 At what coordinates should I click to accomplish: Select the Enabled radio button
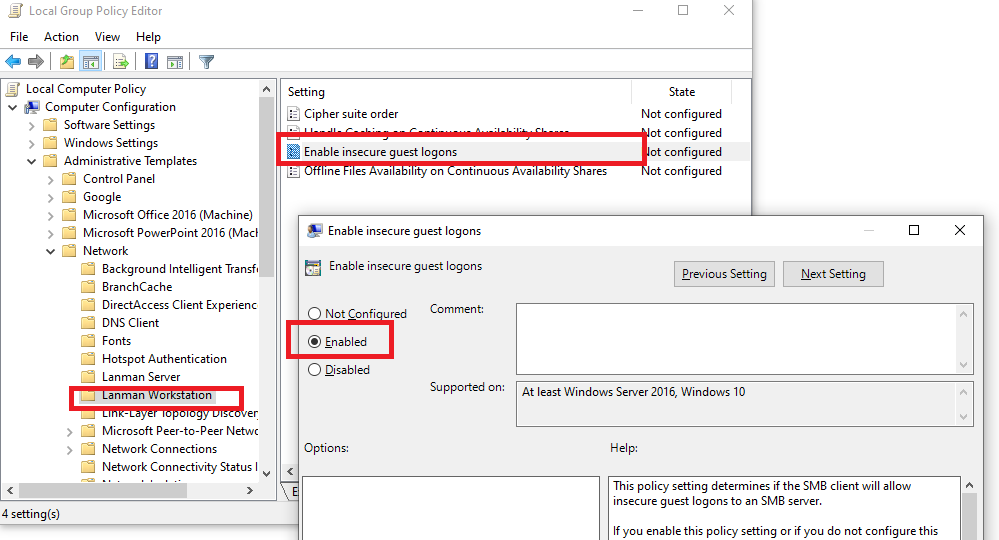314,342
